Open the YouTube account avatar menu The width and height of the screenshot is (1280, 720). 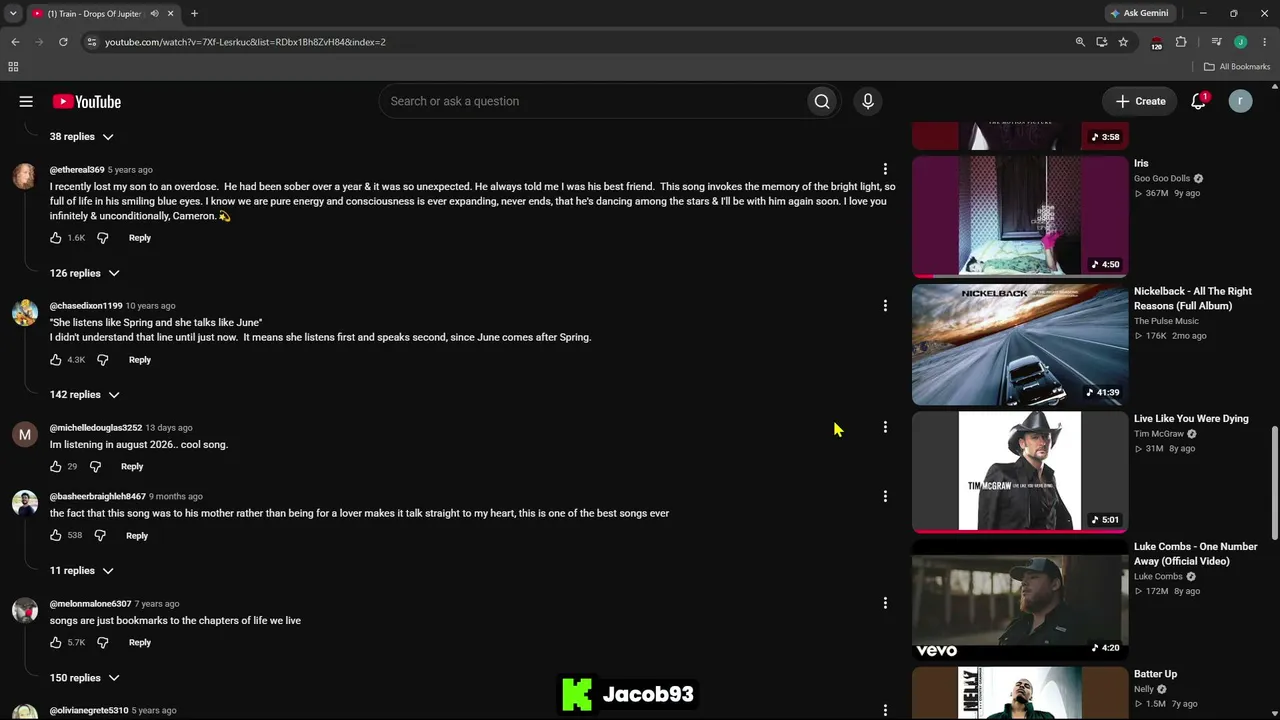[1240, 101]
